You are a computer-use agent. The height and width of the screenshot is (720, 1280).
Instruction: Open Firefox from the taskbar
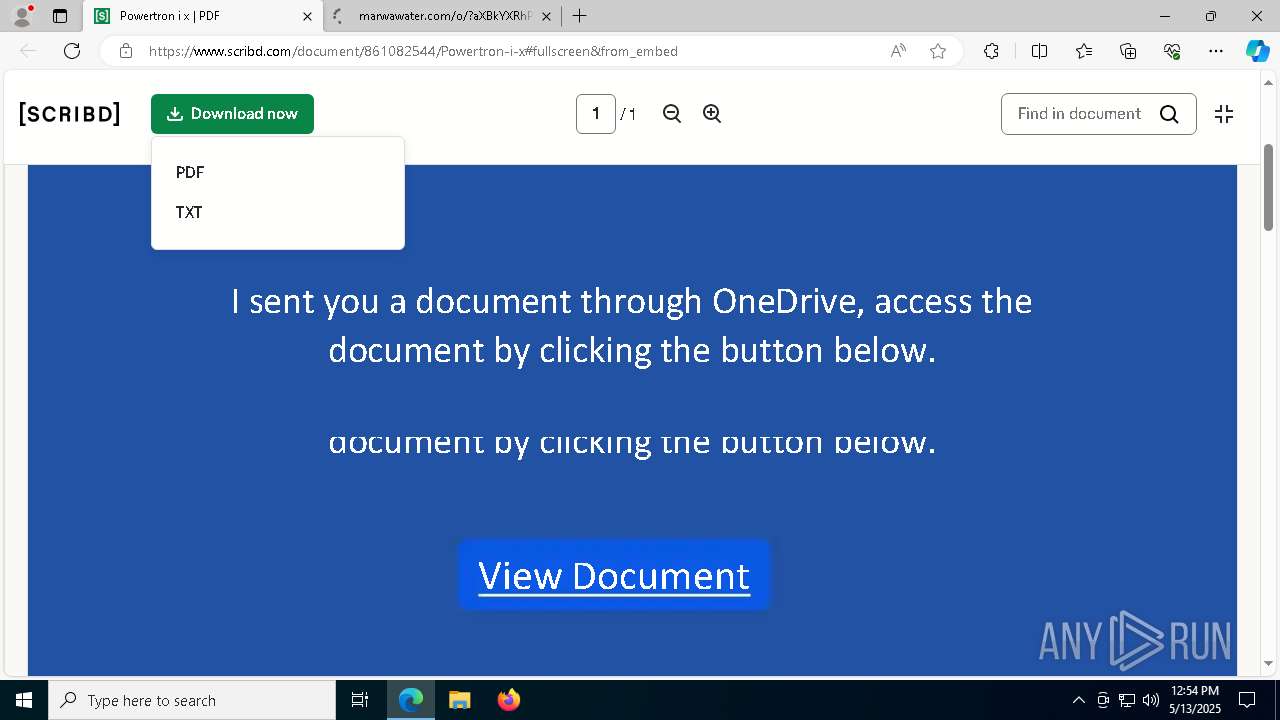pos(509,700)
